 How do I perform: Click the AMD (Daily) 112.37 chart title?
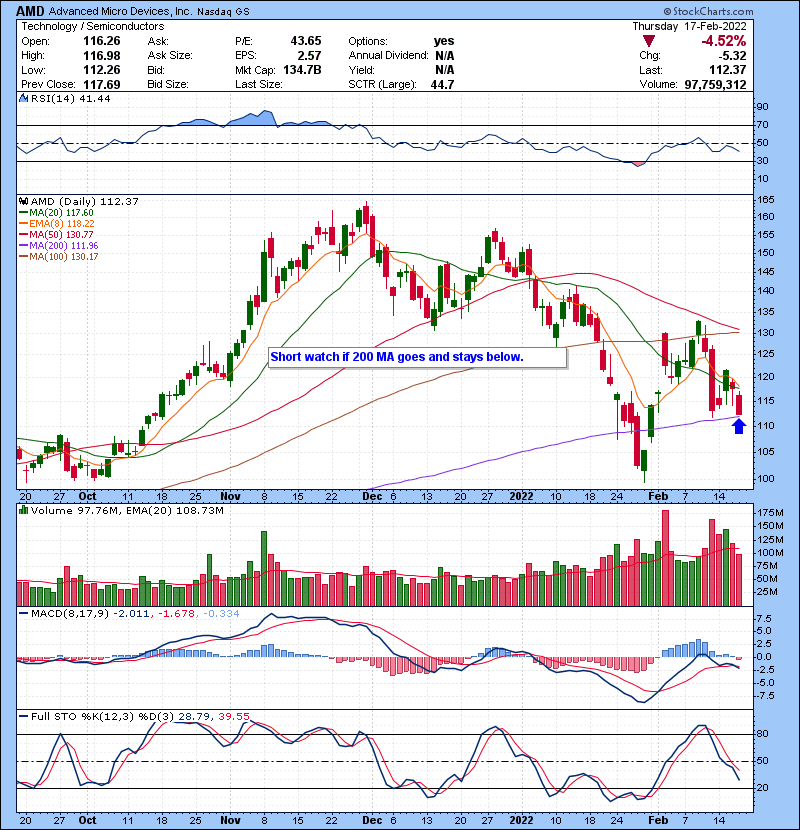click(x=85, y=201)
